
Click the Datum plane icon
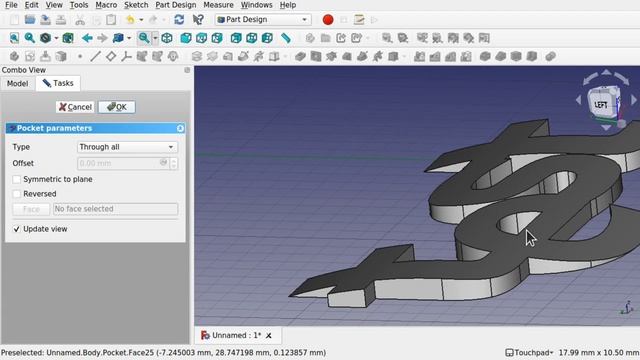(111, 56)
